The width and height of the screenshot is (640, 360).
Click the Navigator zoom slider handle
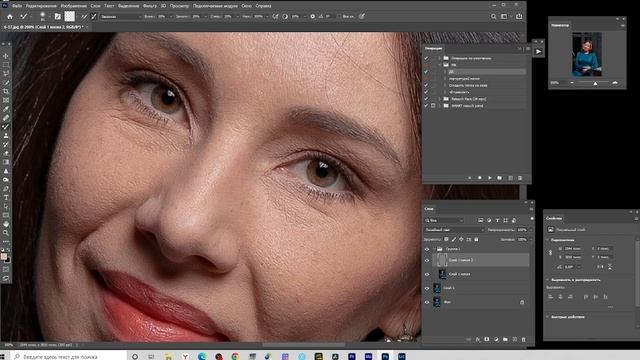(596, 83)
